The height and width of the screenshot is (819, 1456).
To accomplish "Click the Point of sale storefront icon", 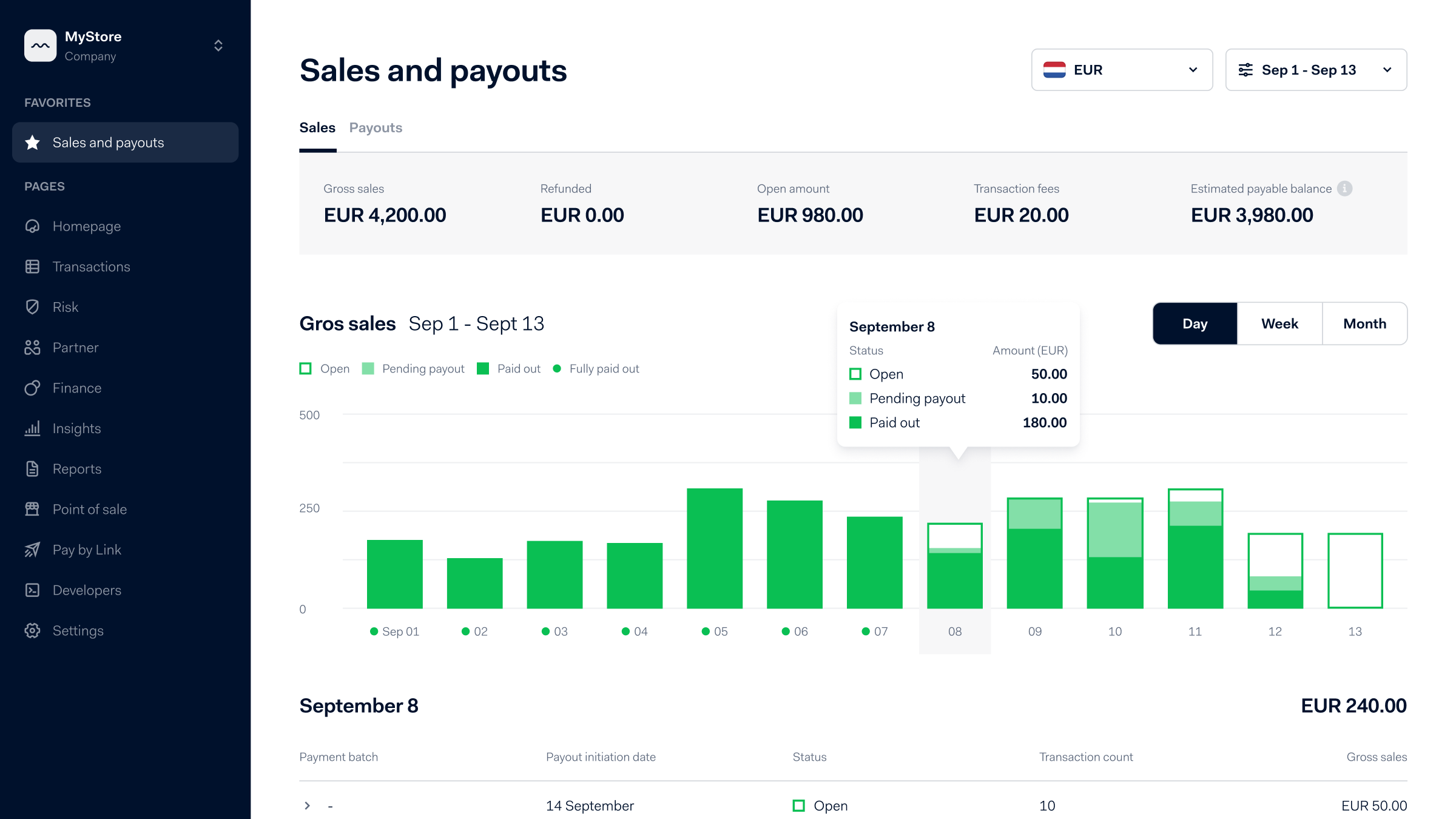I will point(32,509).
